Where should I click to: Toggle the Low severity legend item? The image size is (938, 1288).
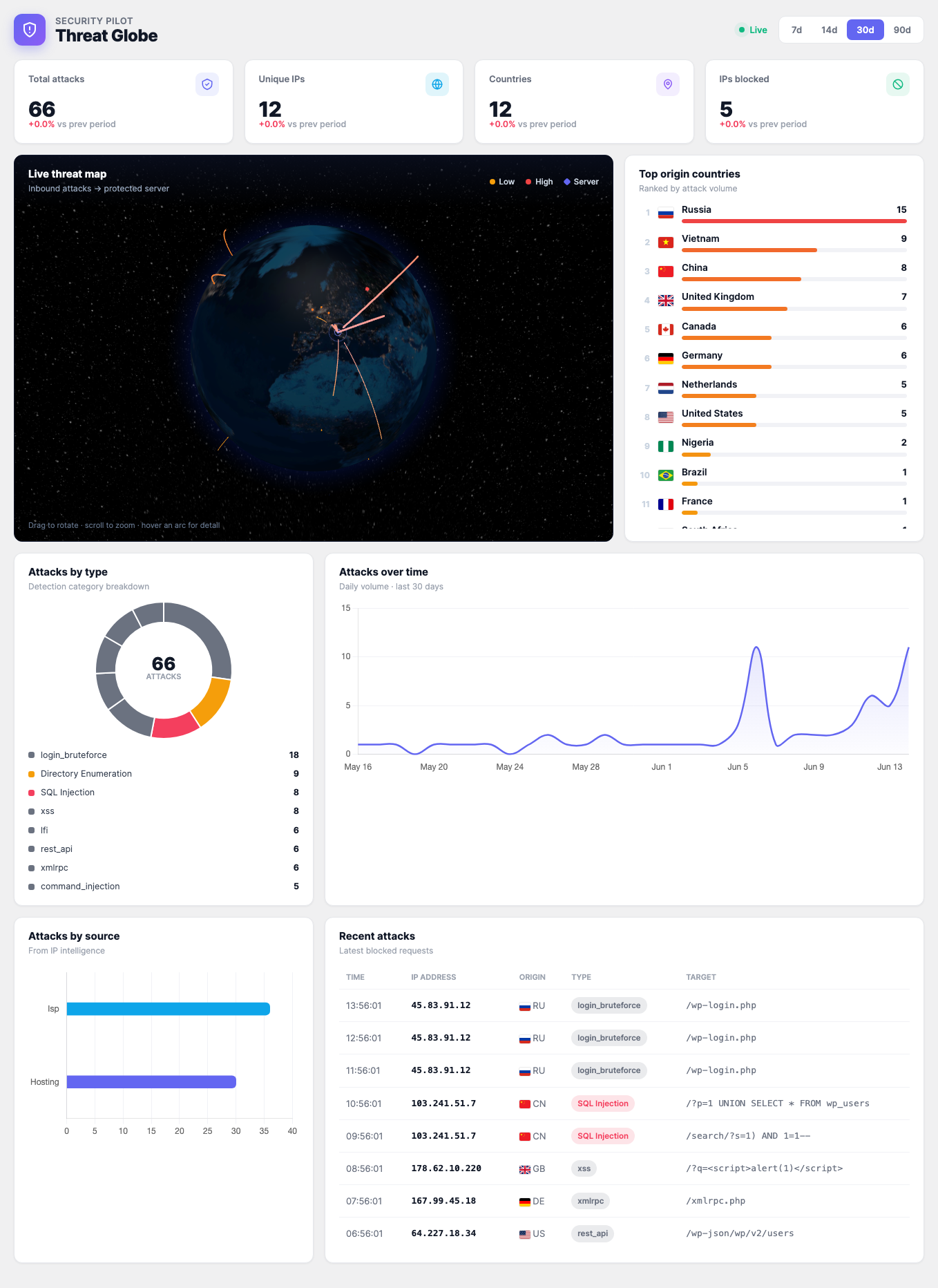pos(502,182)
